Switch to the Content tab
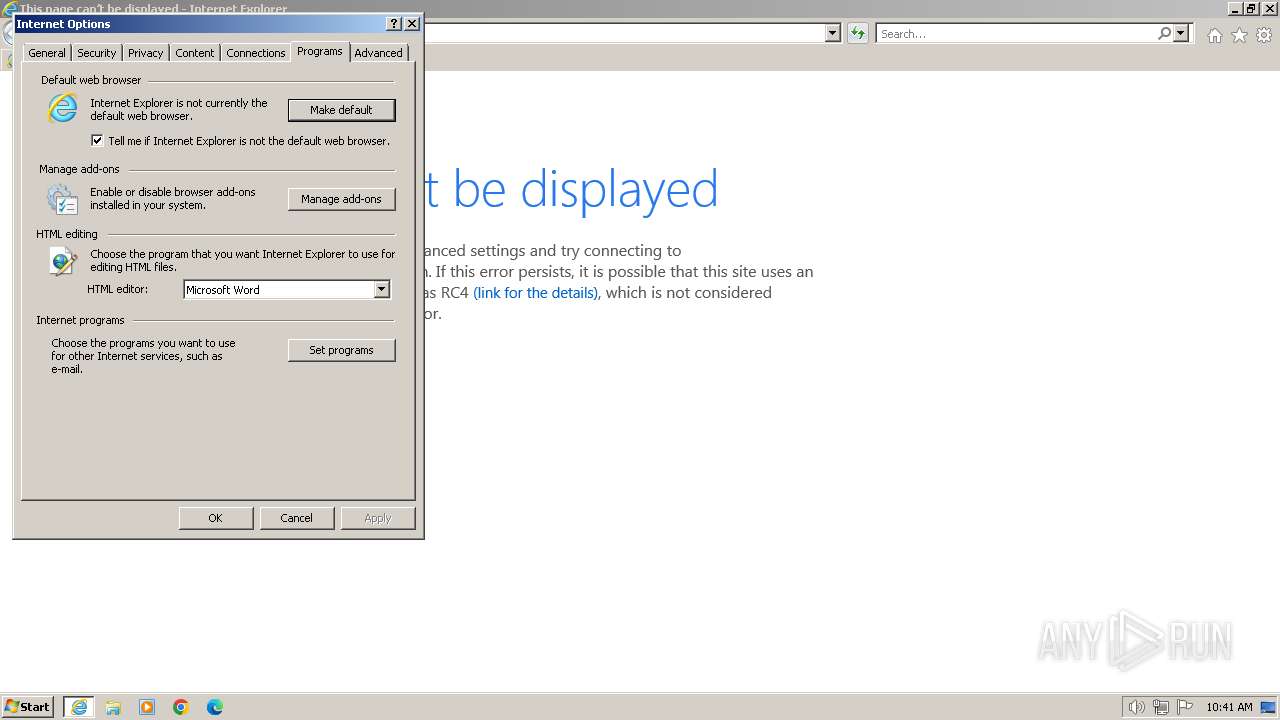 point(195,53)
